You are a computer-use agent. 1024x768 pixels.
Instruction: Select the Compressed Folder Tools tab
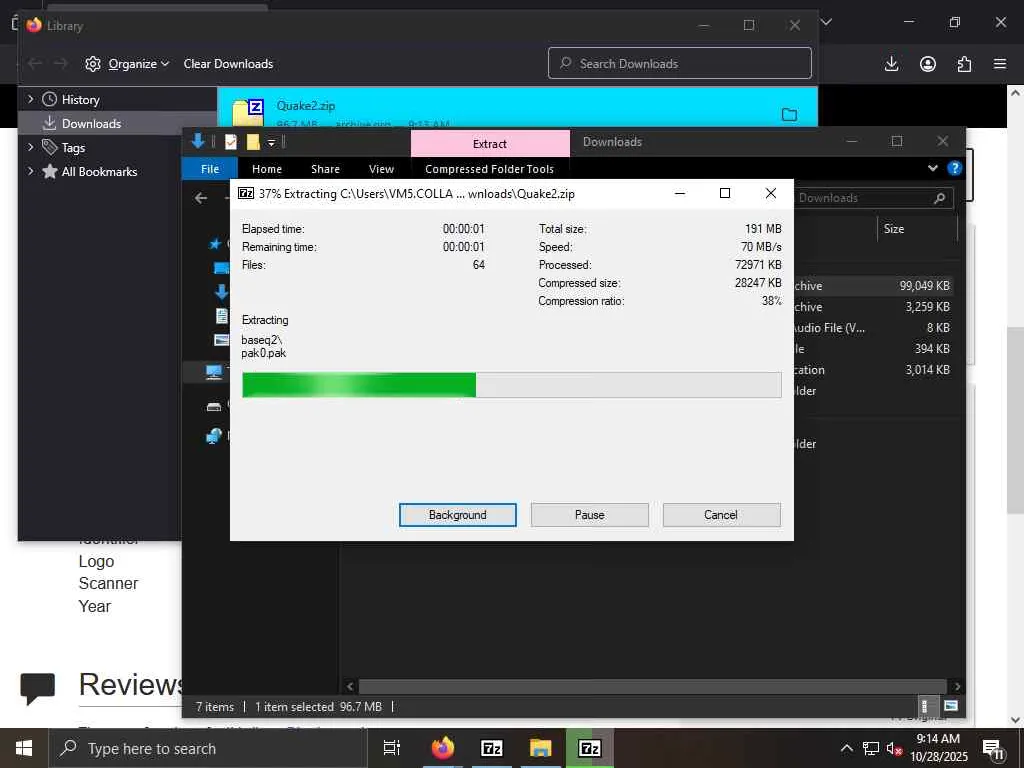click(489, 168)
